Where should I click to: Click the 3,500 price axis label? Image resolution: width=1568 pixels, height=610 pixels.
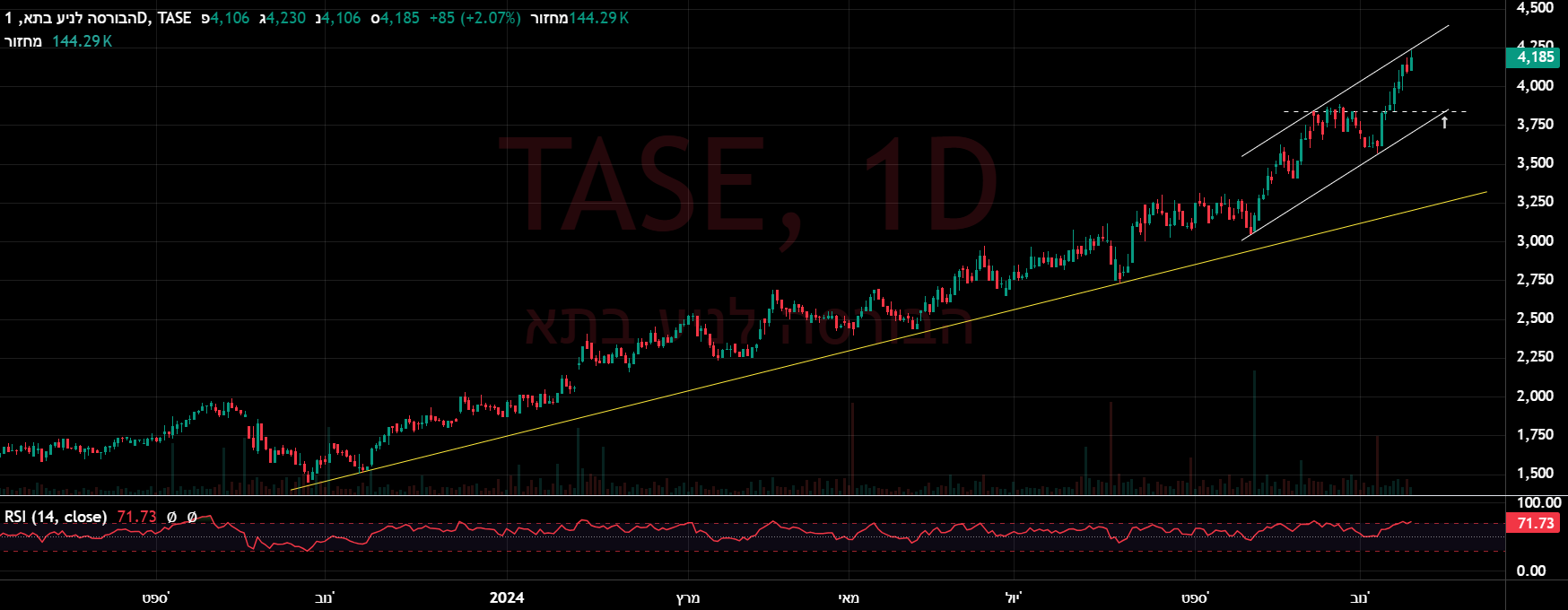(1535, 163)
